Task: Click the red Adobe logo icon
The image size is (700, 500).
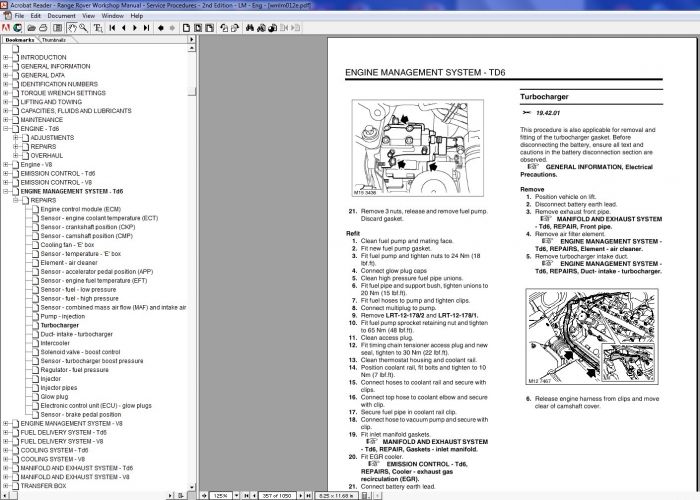Action: click(6, 28)
